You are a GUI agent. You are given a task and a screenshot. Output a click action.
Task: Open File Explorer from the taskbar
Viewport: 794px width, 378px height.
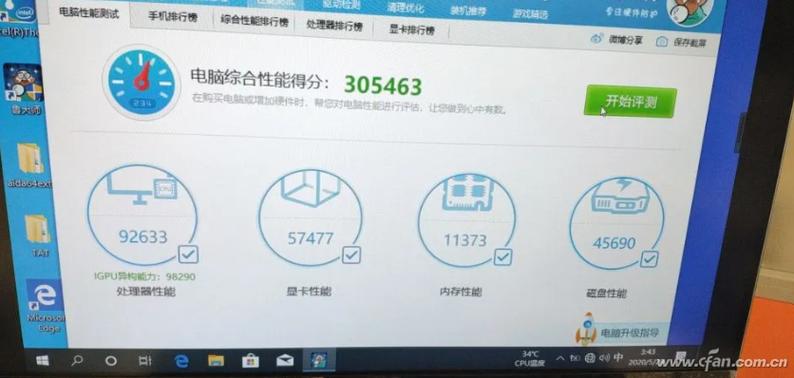(216, 360)
